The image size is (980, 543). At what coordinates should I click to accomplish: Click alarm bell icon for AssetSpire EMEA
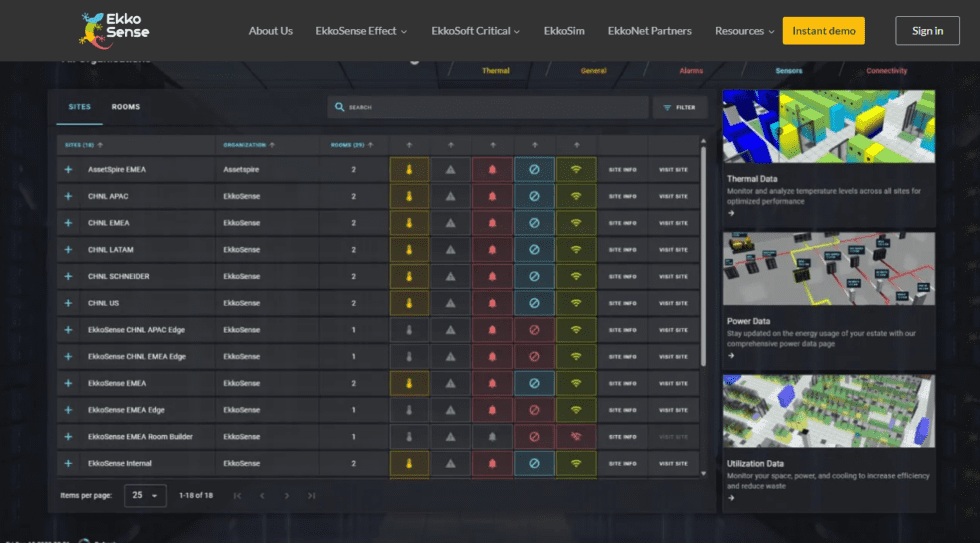click(x=492, y=169)
